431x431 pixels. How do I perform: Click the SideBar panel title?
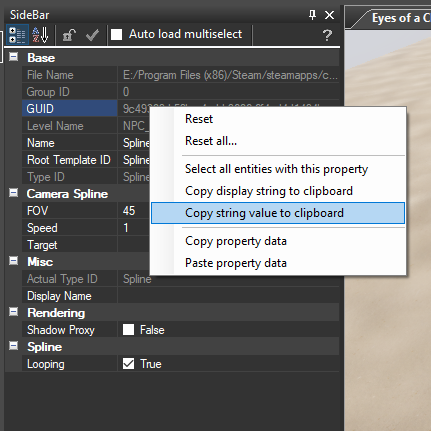tap(30, 15)
